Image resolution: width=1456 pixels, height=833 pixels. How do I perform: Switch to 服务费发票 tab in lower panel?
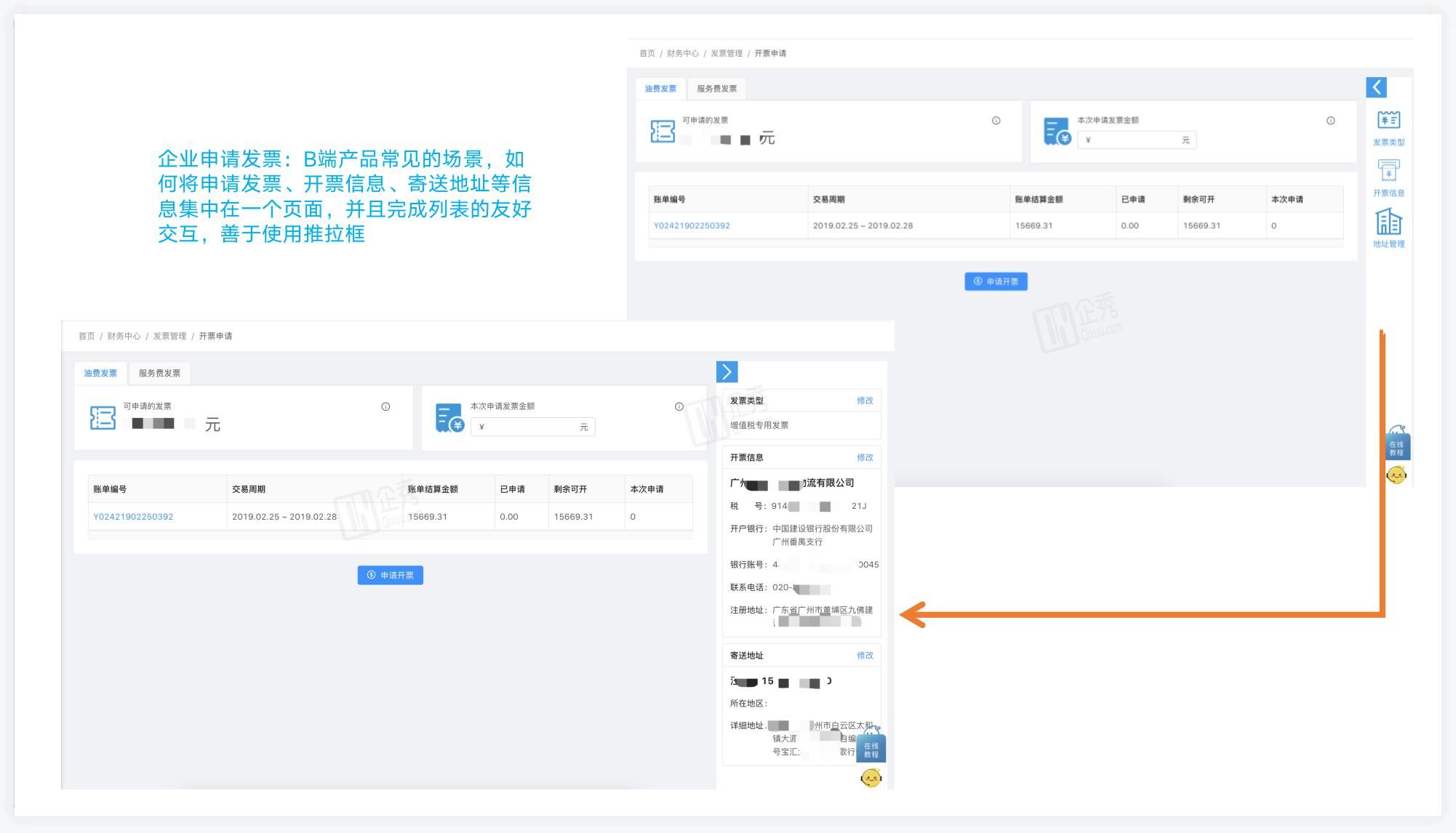click(x=159, y=373)
